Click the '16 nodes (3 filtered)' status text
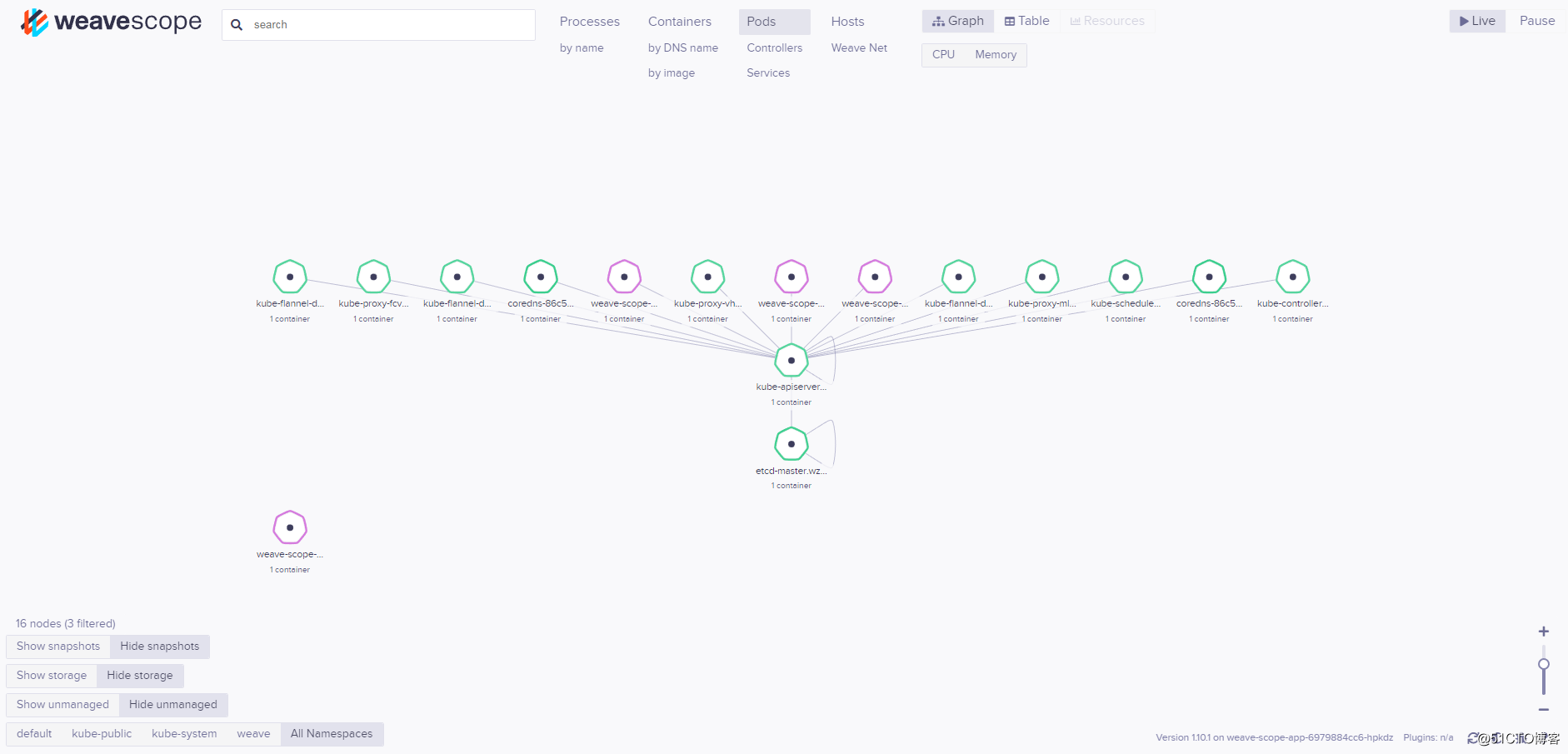 pos(66,624)
